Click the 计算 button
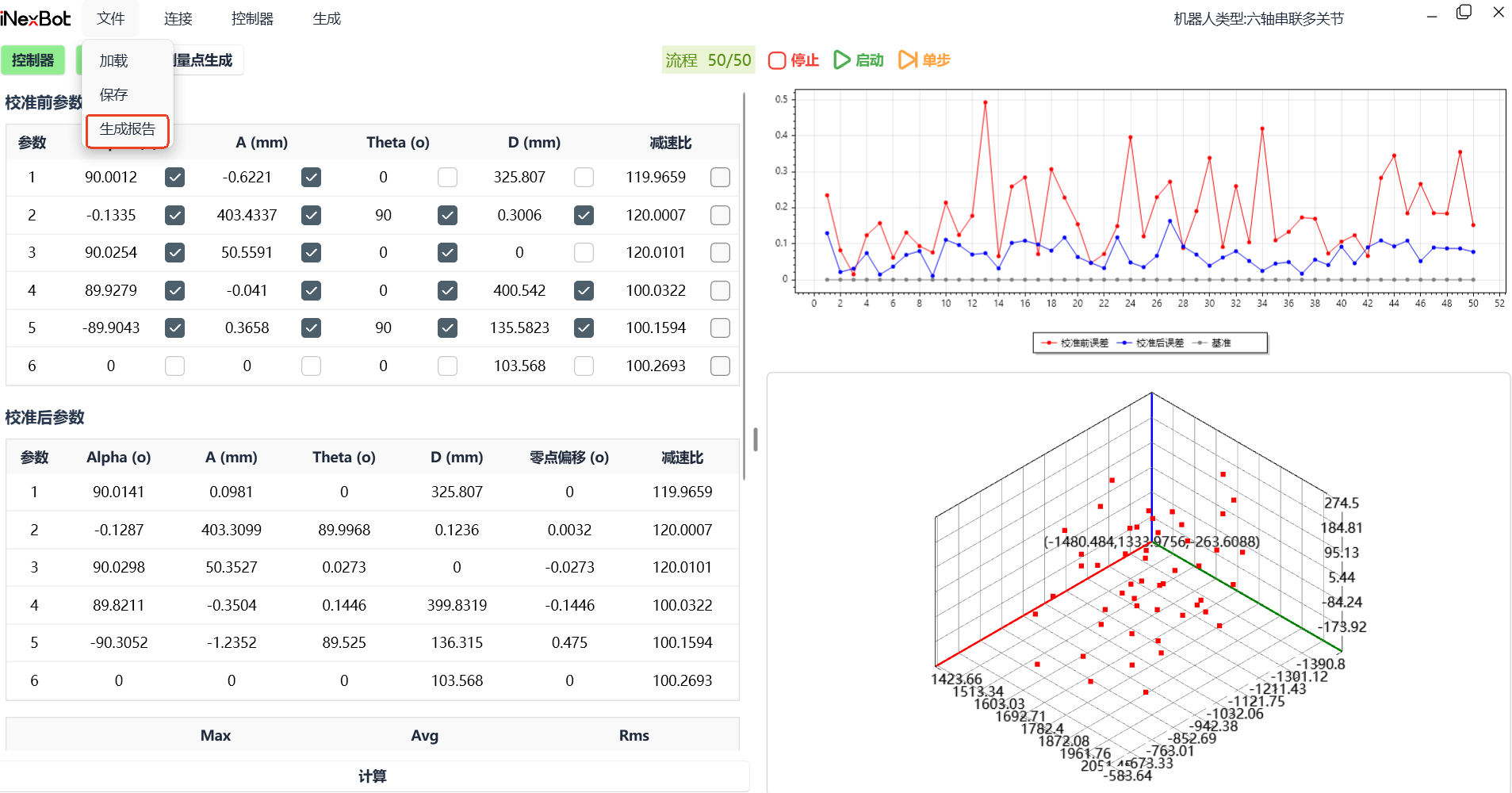Screen dimensions: 1512x793 pos(373,776)
